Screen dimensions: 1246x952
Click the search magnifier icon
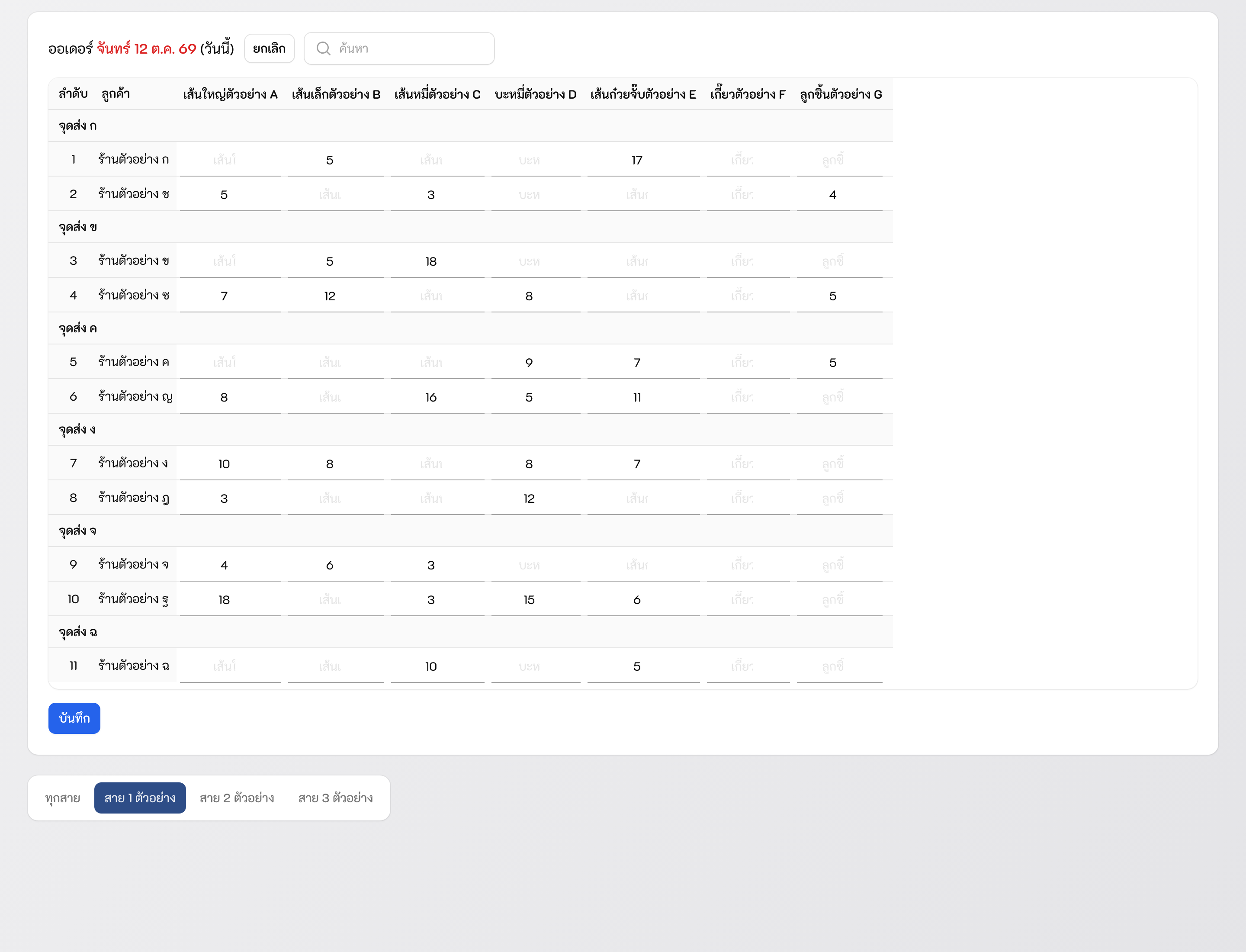[323, 49]
